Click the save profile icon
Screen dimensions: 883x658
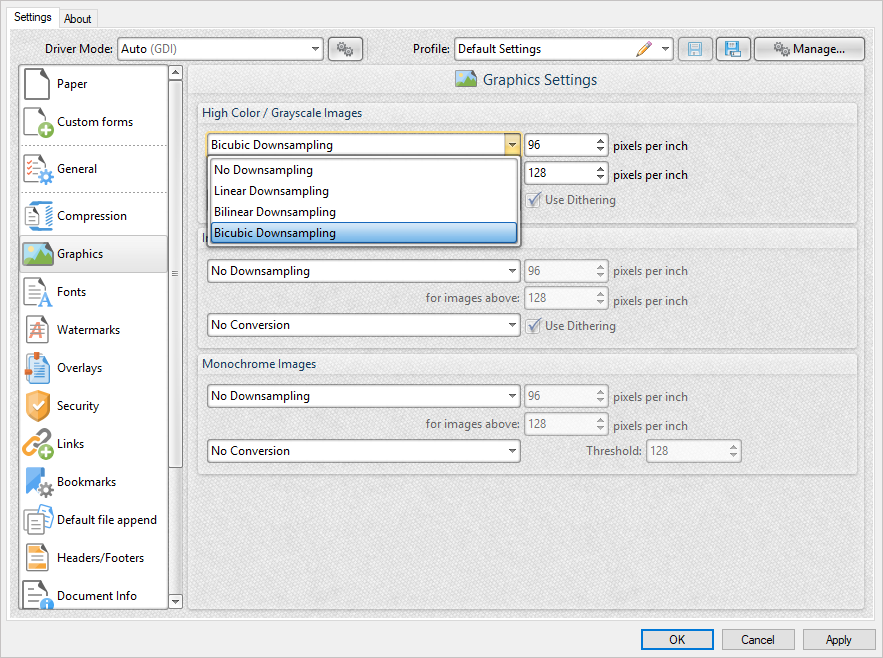click(x=695, y=49)
